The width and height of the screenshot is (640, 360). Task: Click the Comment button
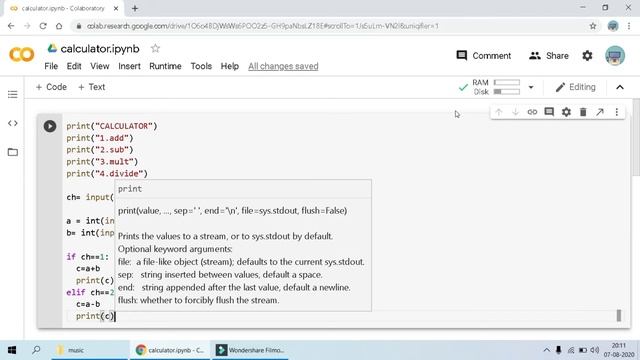pos(484,56)
